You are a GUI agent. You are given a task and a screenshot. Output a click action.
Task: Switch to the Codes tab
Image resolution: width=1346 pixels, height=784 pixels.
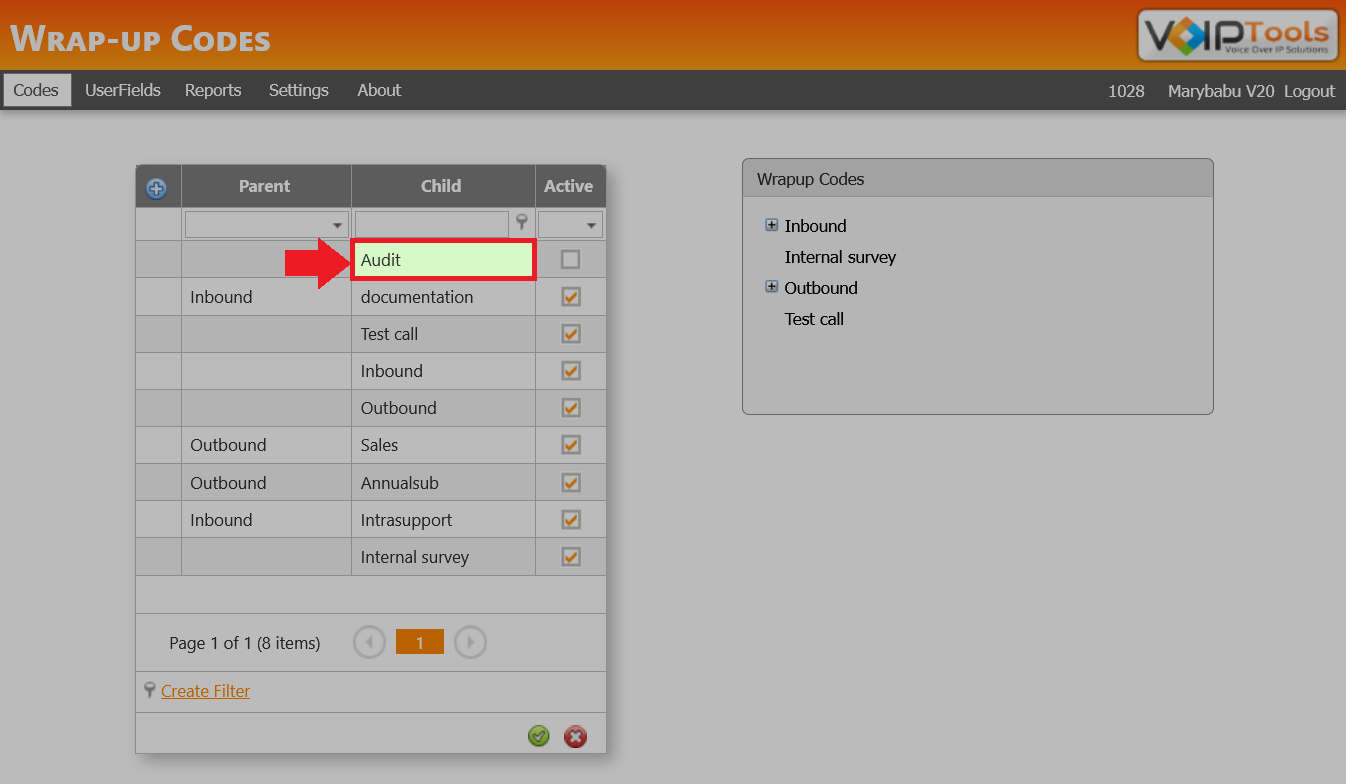(x=36, y=90)
